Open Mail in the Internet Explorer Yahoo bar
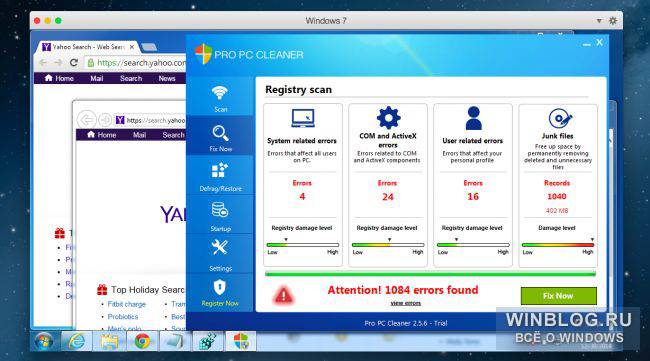The width and height of the screenshot is (650, 361). coord(139,135)
